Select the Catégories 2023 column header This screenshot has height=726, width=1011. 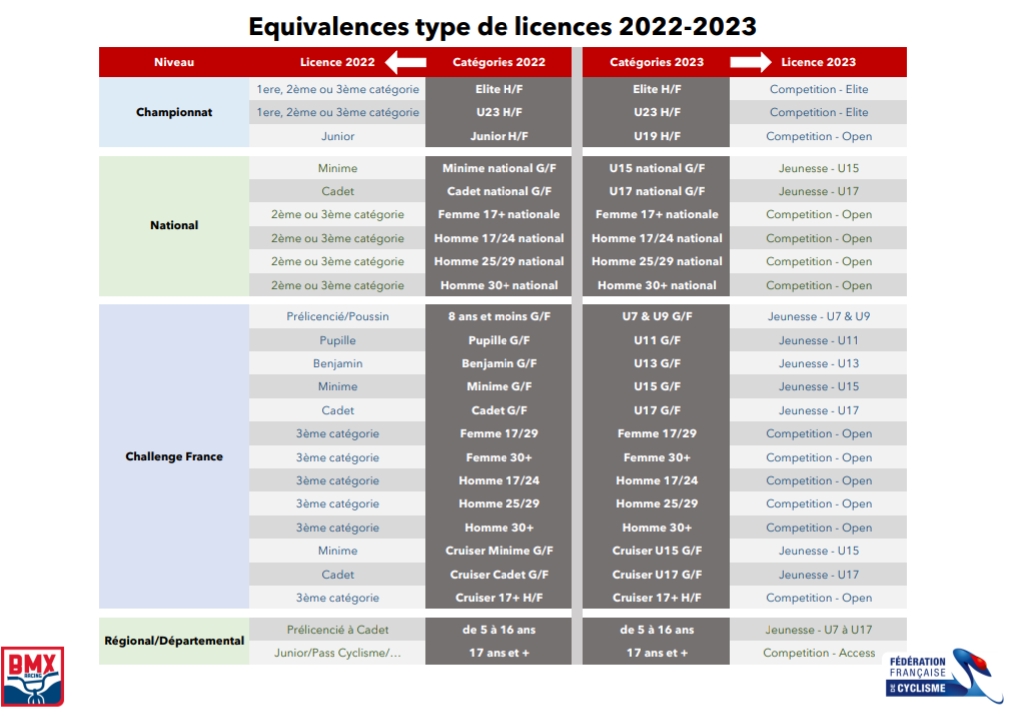tap(656, 62)
